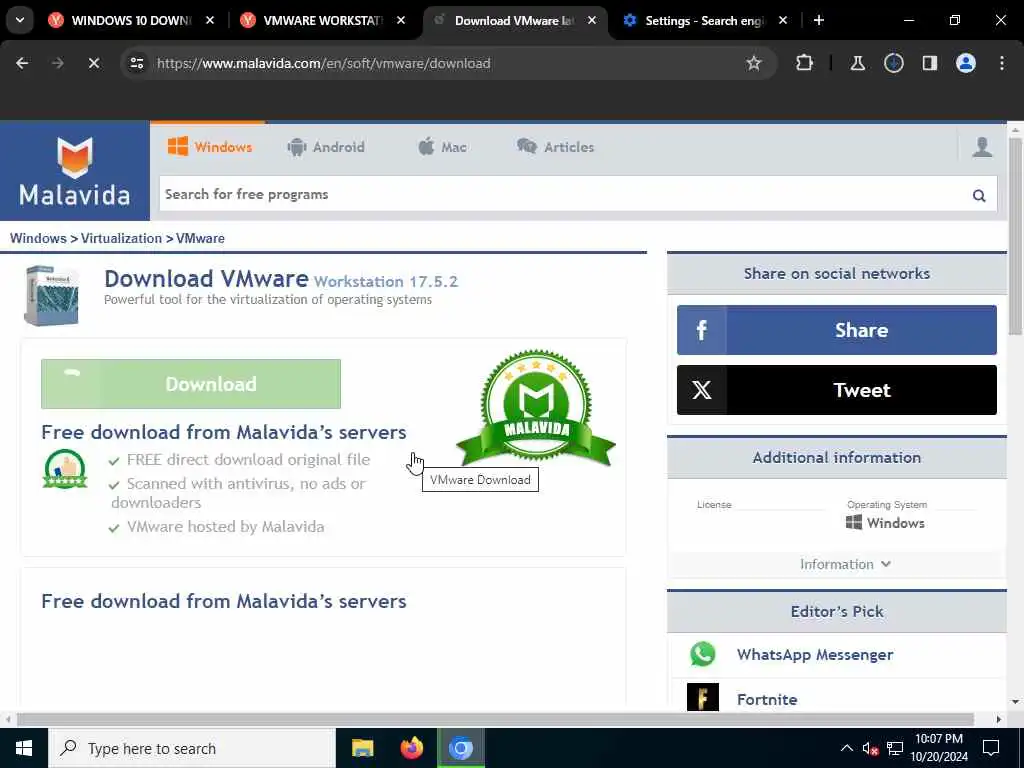Click the Fortnite icon
The width and height of the screenshot is (1024, 768).
tap(703, 697)
